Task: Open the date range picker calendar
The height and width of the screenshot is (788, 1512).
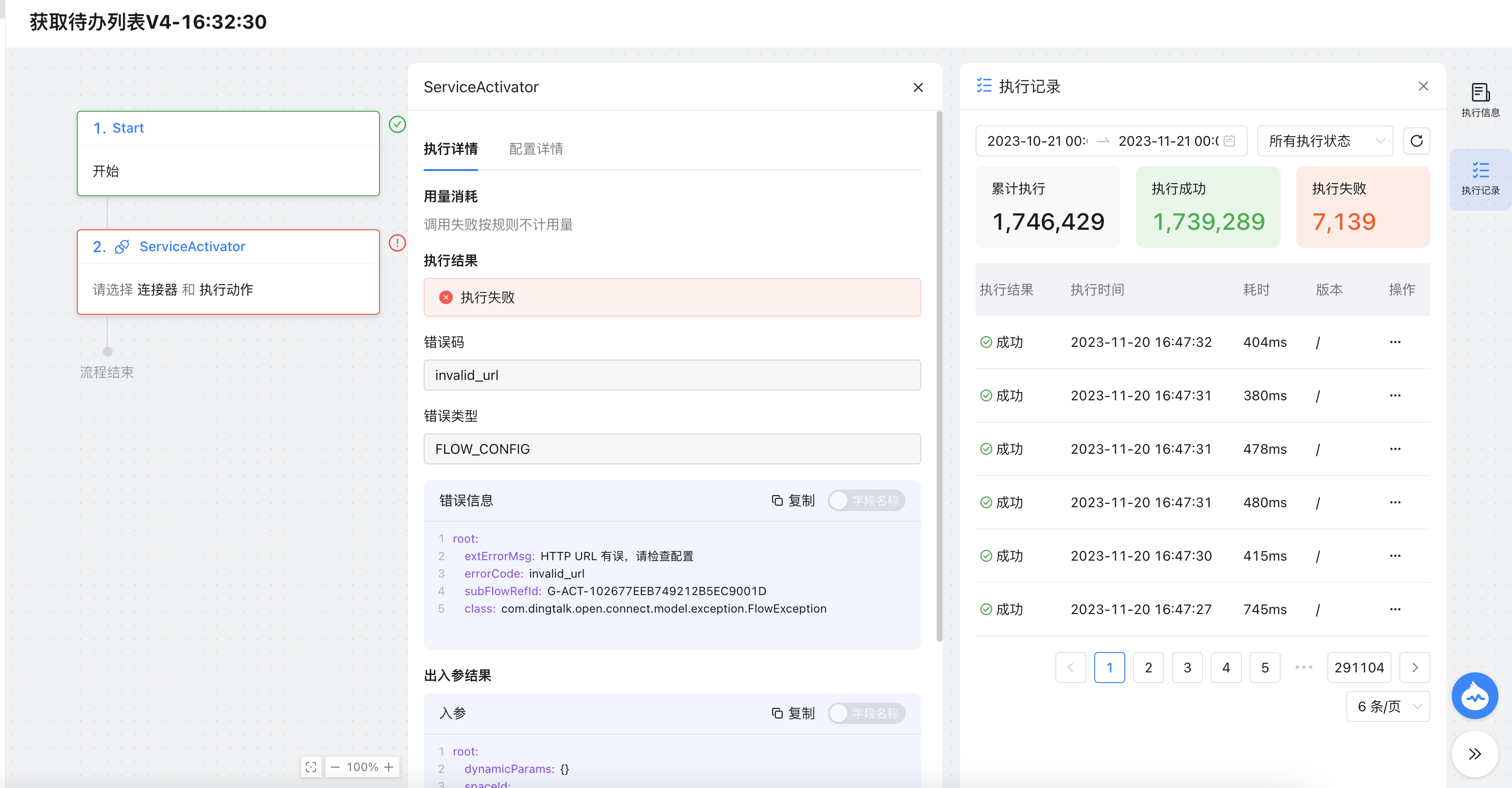Action: (x=1229, y=141)
